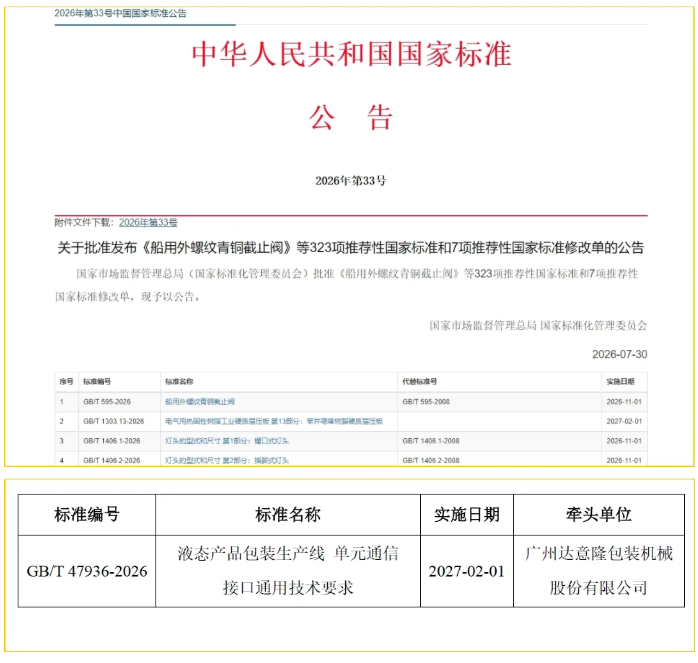This screenshot has width=698, height=663.
Task: Select the large 2027-02-01 cell in lower table
Action: point(467,571)
